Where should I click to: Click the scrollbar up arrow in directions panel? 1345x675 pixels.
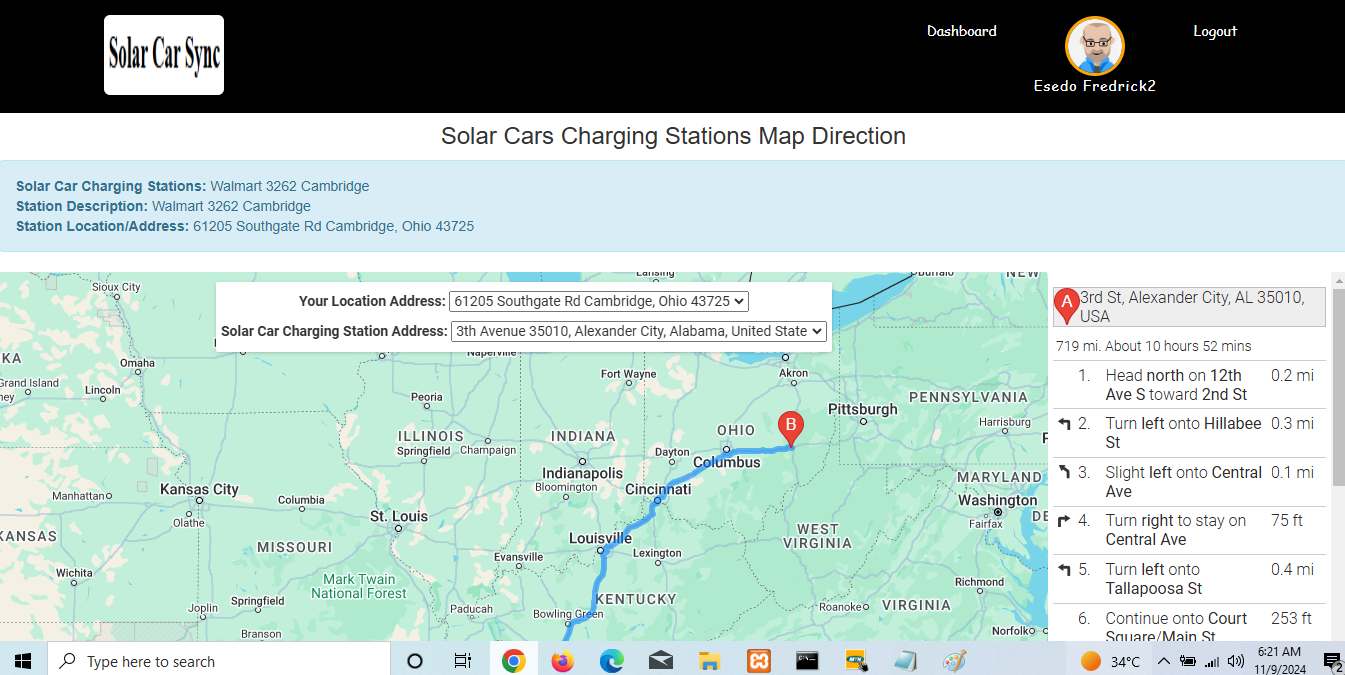coord(1337,280)
